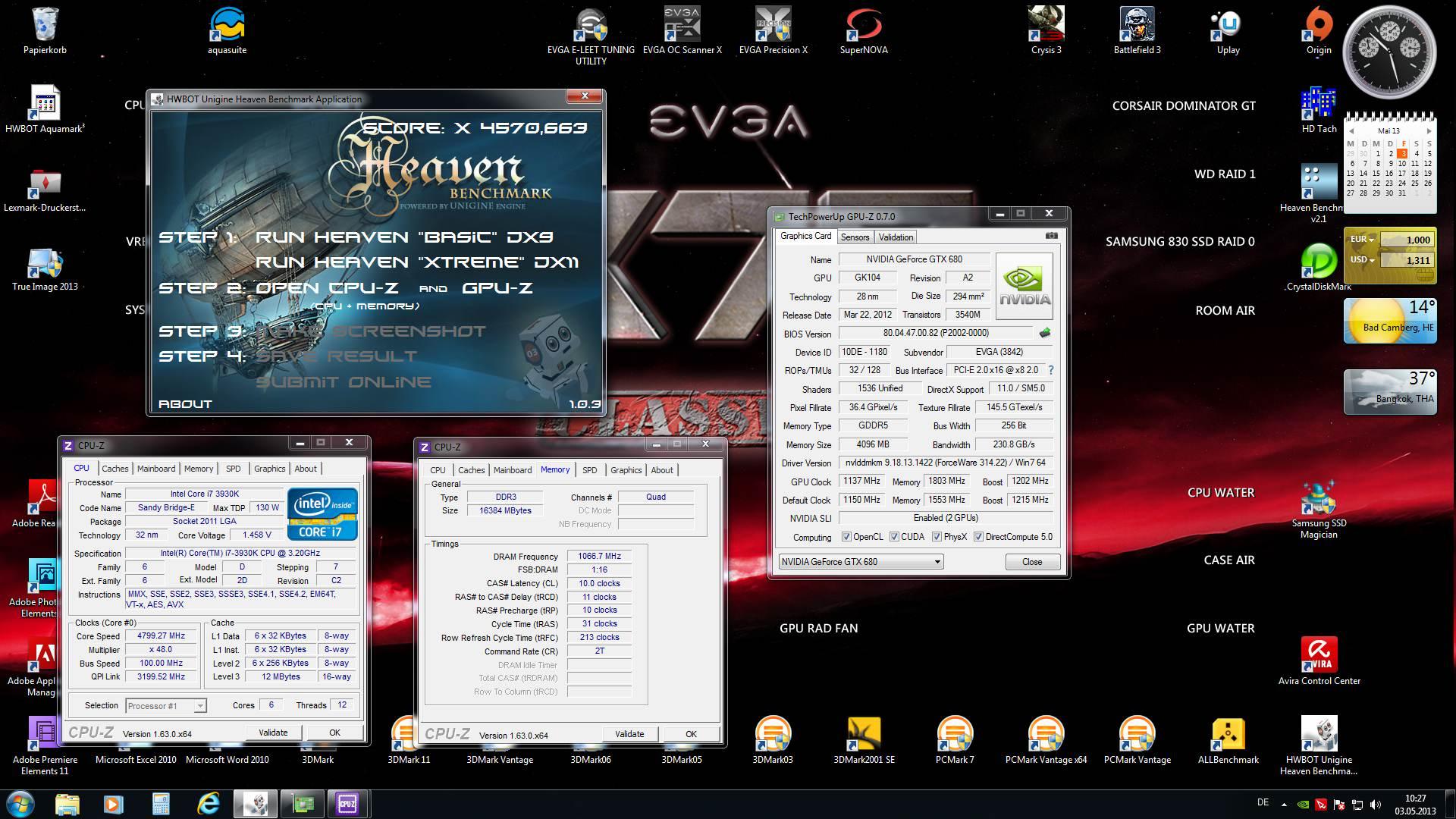Open Internet Explorer from taskbar
This screenshot has height=819, width=1456.
tap(208, 803)
